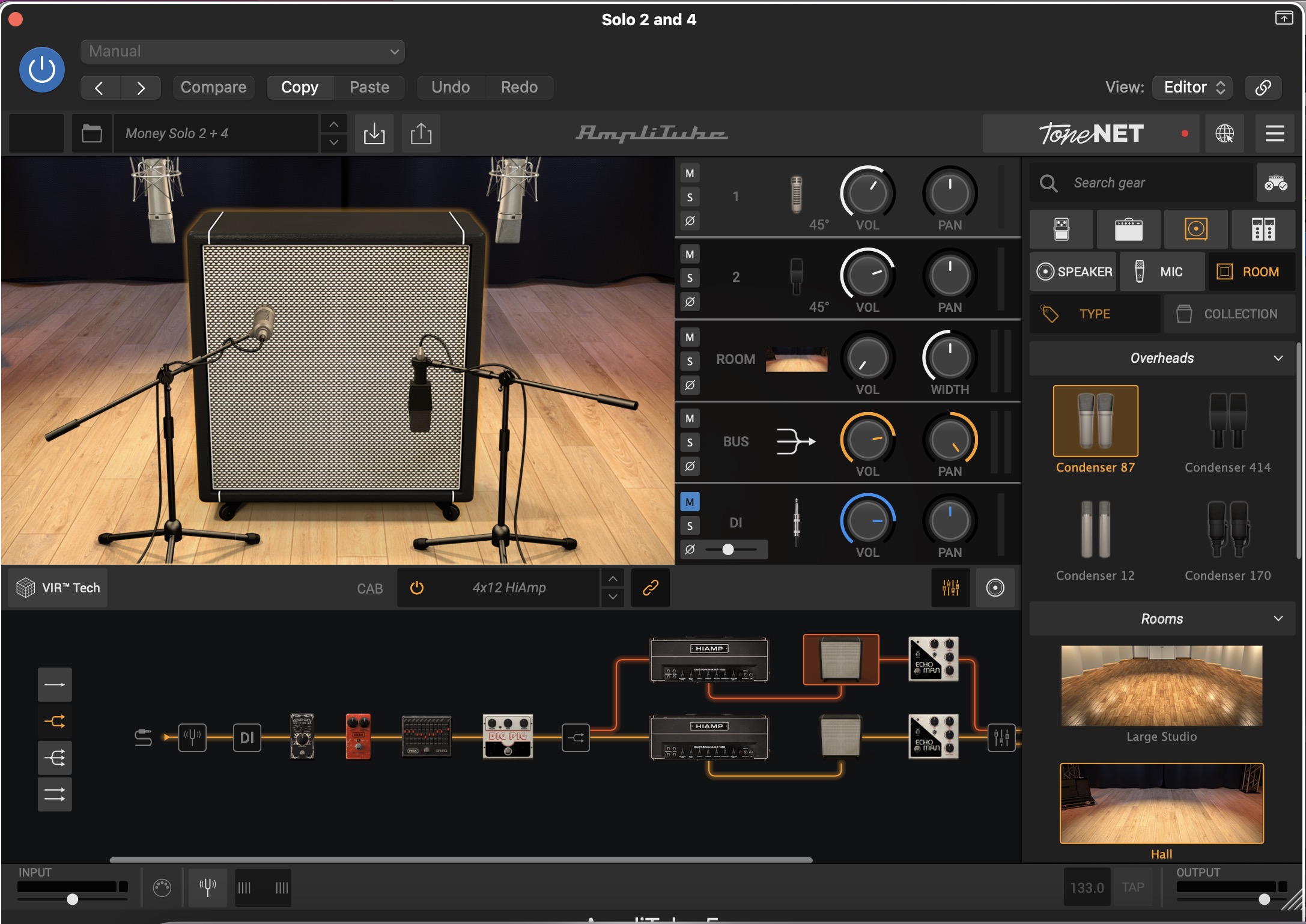1306x924 pixels.
Task: Select the TYPE filter tab
Action: pos(1095,314)
